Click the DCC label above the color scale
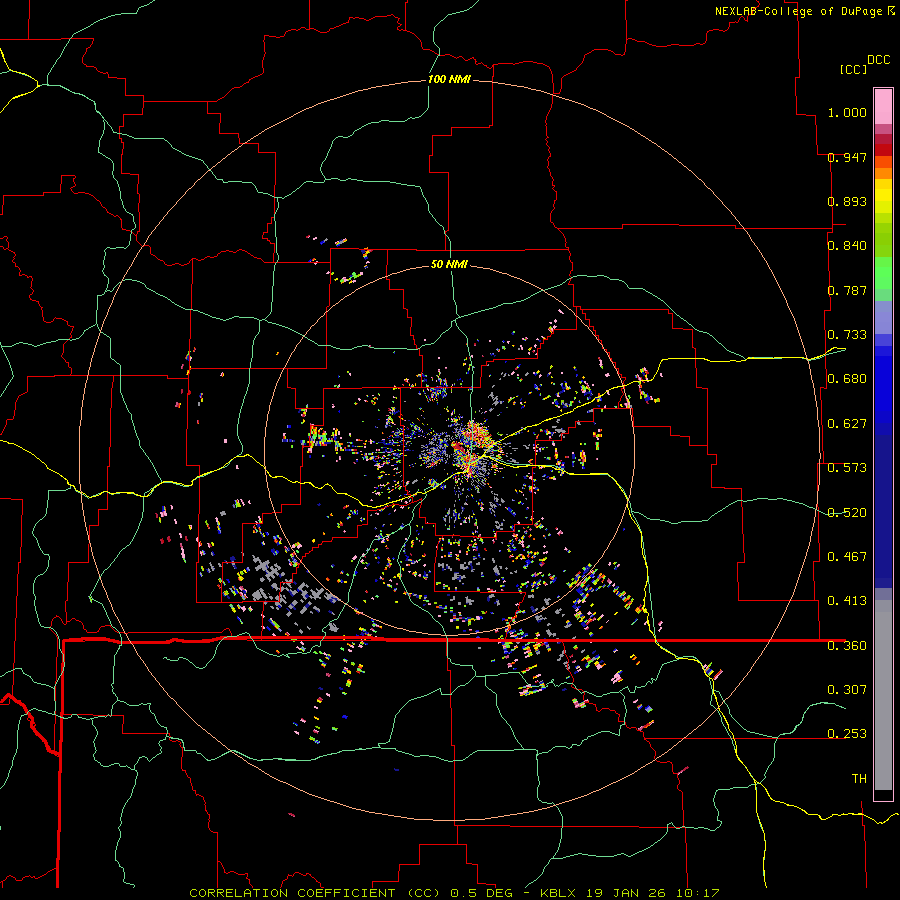This screenshot has height=900, width=900. 879,60
